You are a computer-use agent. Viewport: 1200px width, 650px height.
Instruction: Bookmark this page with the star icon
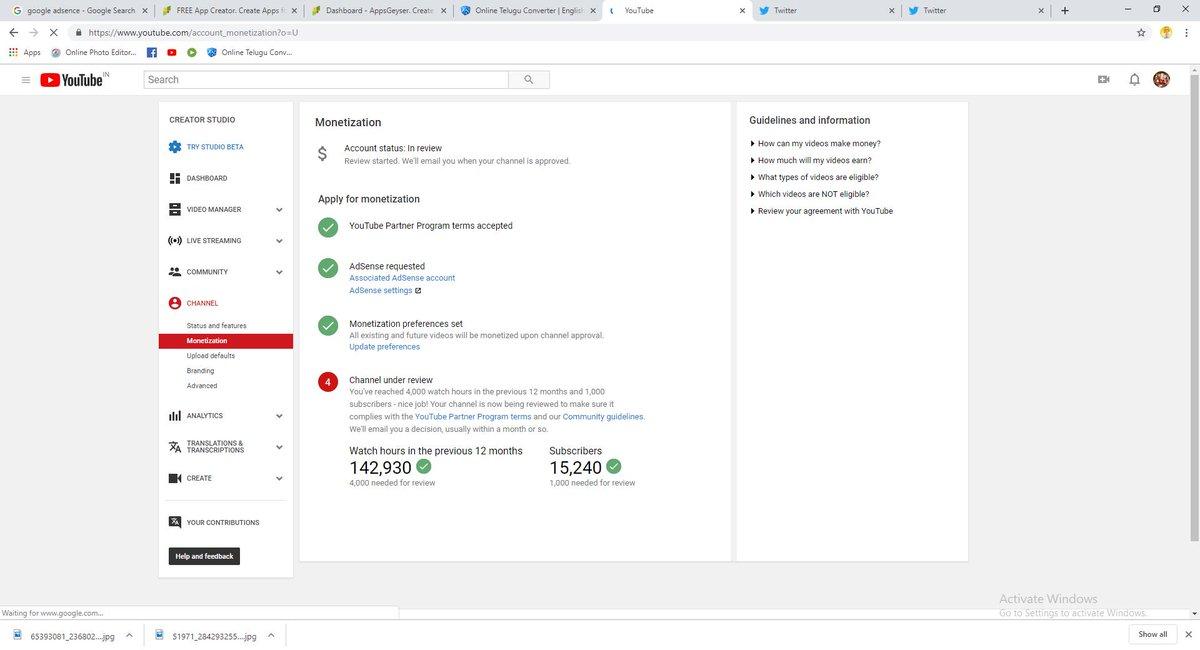pos(1141,32)
